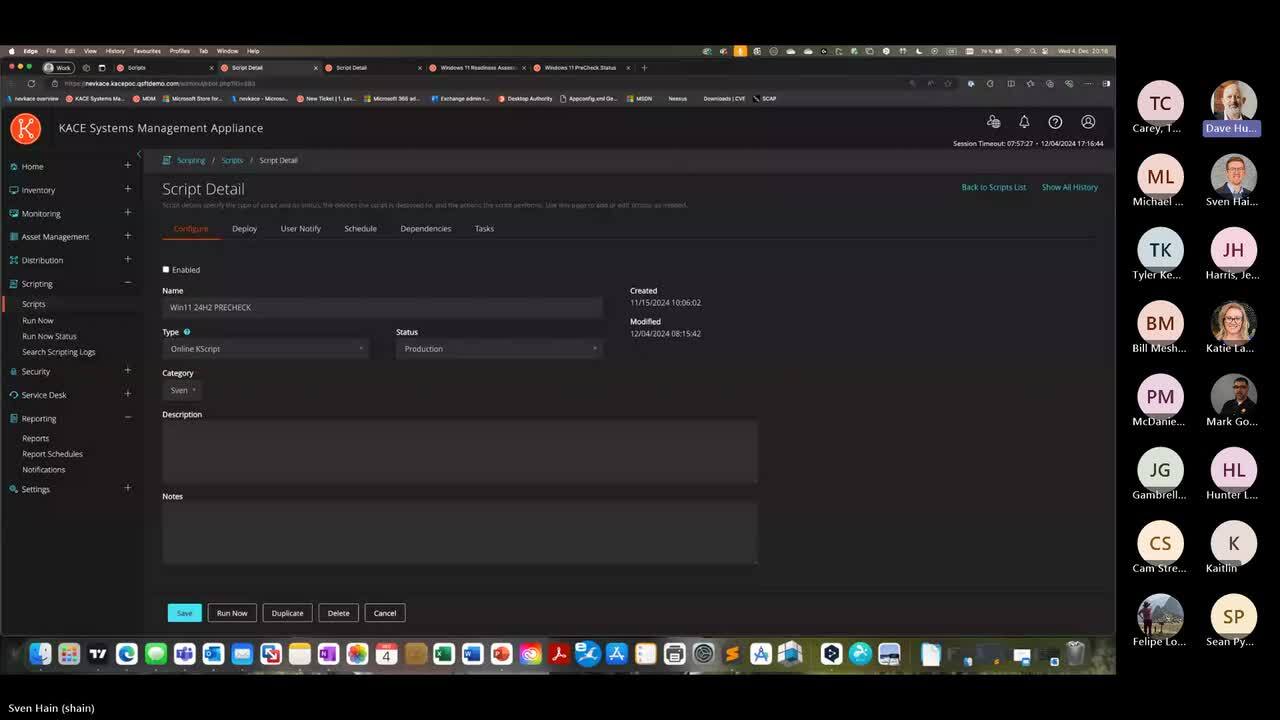Toggle the Enabled checkbox
Viewport: 1280px width, 720px height.
click(x=166, y=269)
